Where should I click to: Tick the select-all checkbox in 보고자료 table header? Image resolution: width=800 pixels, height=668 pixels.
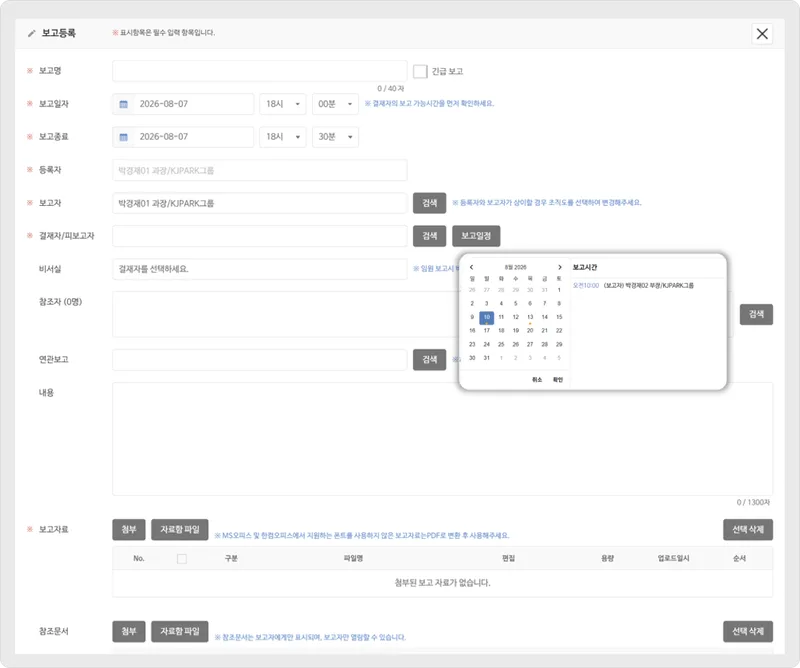pyautogui.click(x=182, y=559)
